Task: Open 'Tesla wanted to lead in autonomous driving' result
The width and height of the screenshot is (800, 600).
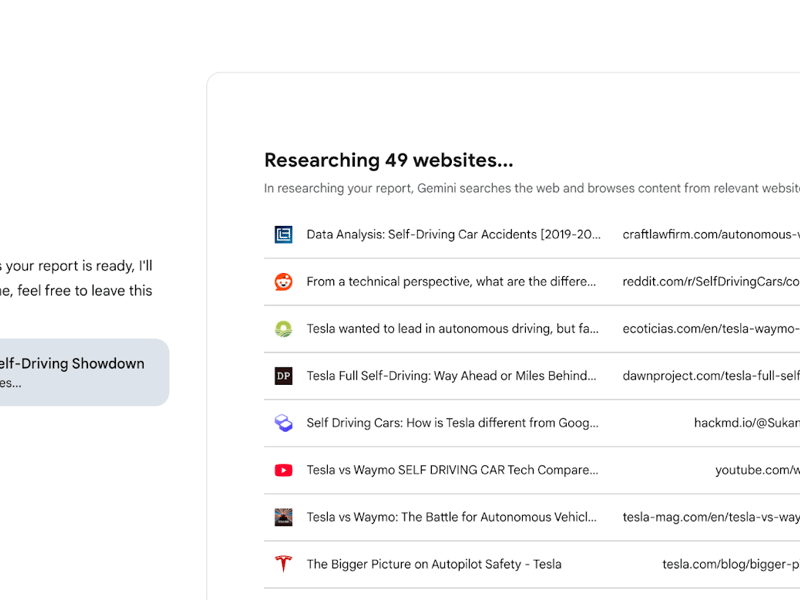Action: (453, 329)
